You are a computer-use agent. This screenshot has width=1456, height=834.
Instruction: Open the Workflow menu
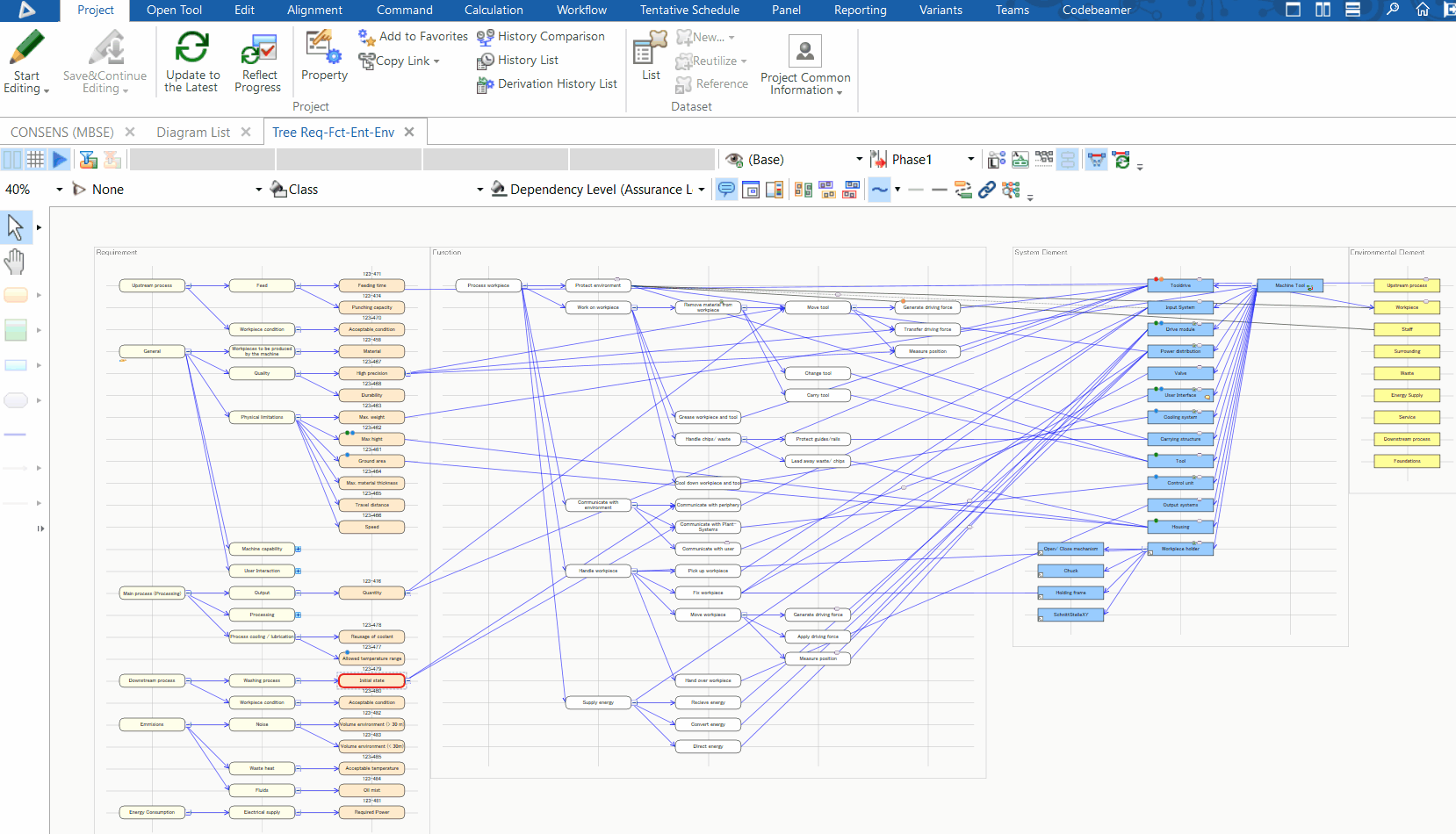pos(580,10)
